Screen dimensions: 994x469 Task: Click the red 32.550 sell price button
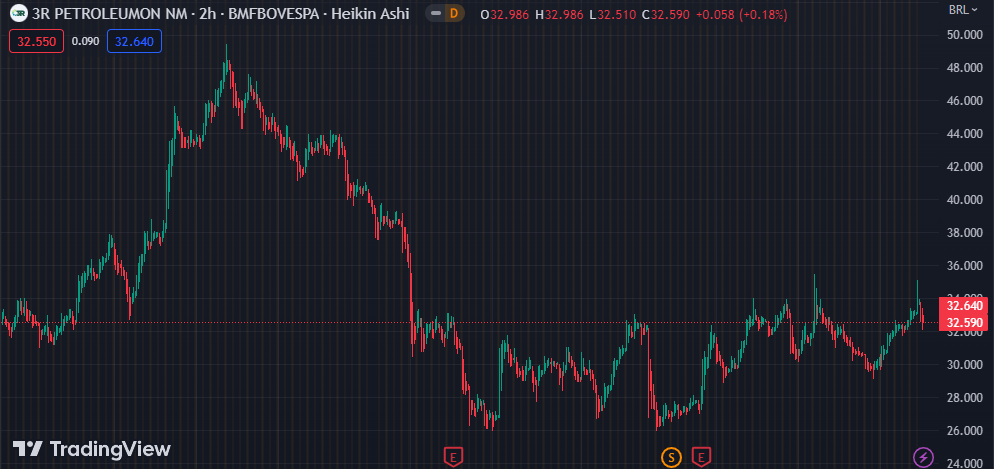(x=37, y=42)
